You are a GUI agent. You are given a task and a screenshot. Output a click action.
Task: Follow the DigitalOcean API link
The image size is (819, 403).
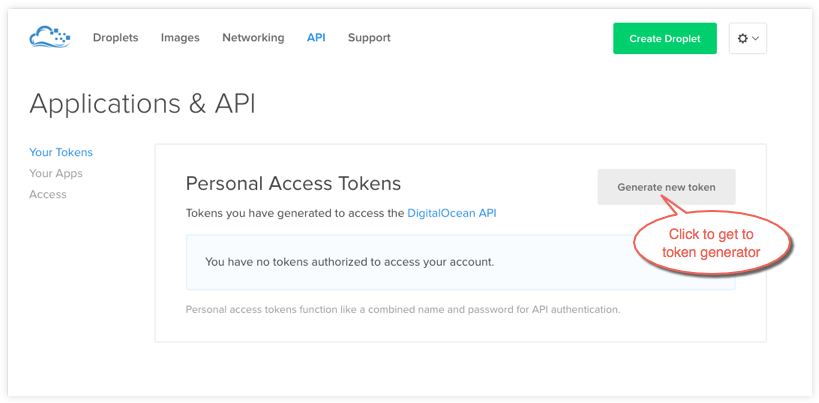tap(451, 213)
